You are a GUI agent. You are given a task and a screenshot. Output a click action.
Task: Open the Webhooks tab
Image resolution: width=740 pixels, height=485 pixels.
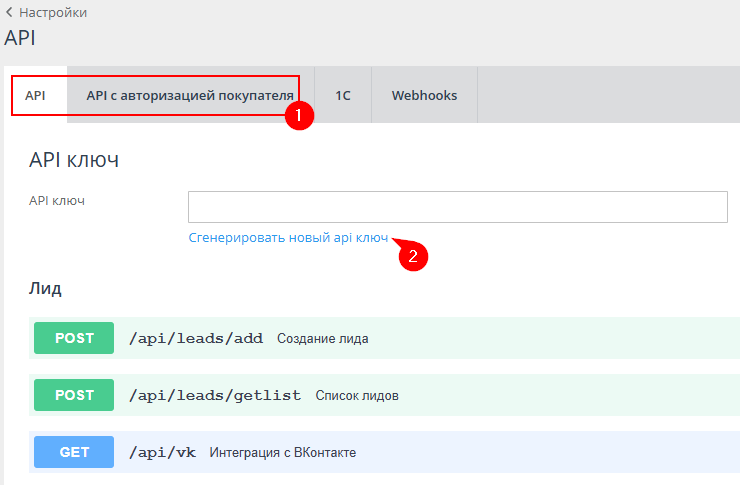tap(424, 96)
